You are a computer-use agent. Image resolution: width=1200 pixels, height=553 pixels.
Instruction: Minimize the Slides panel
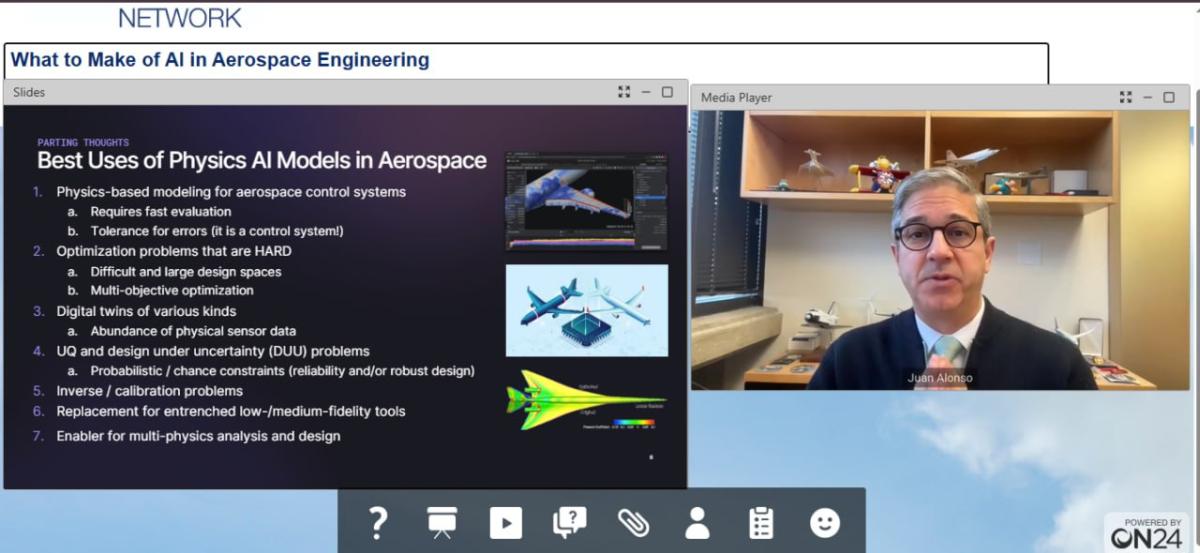click(646, 92)
